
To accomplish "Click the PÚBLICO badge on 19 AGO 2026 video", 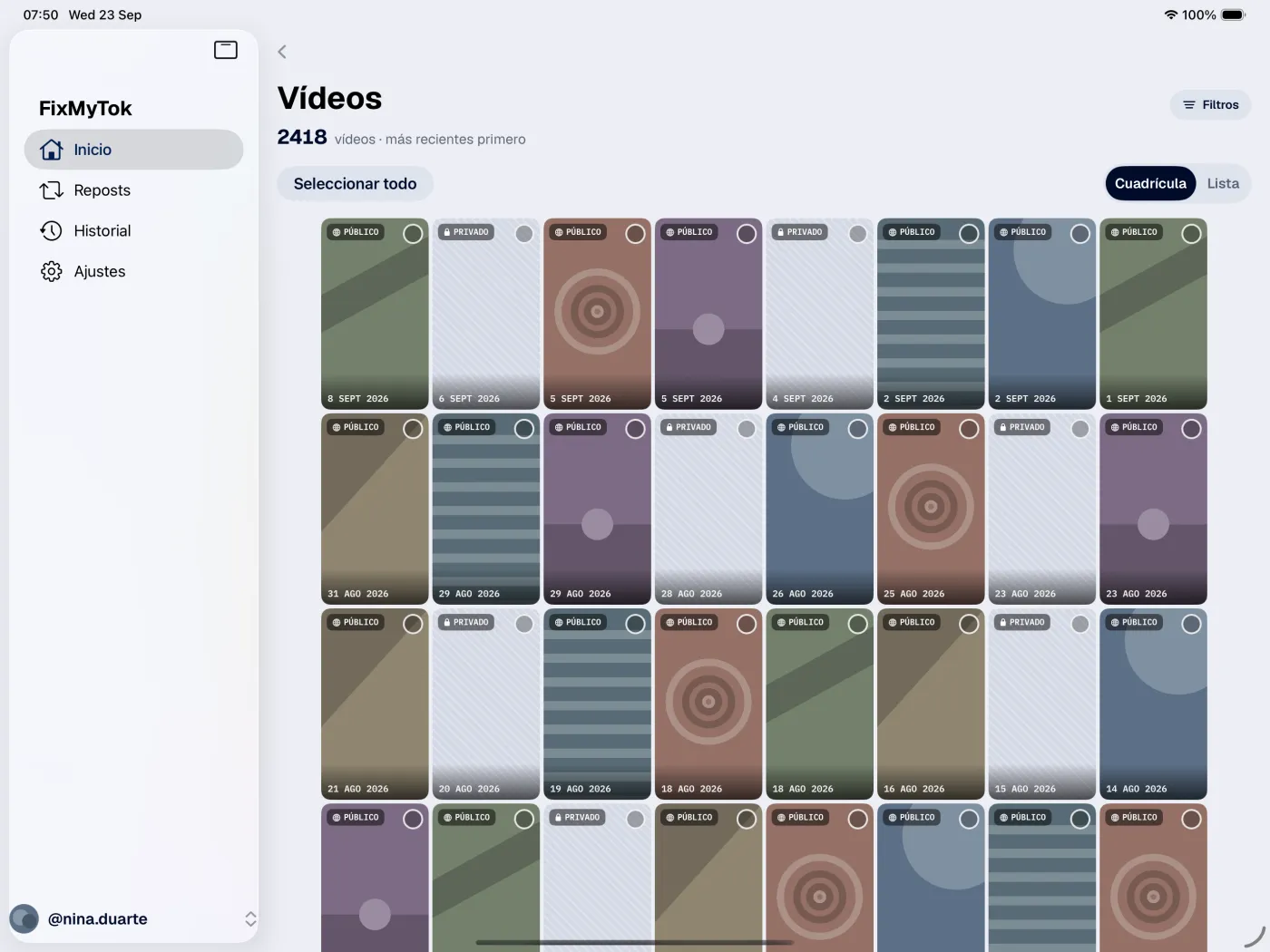I will pos(578,622).
